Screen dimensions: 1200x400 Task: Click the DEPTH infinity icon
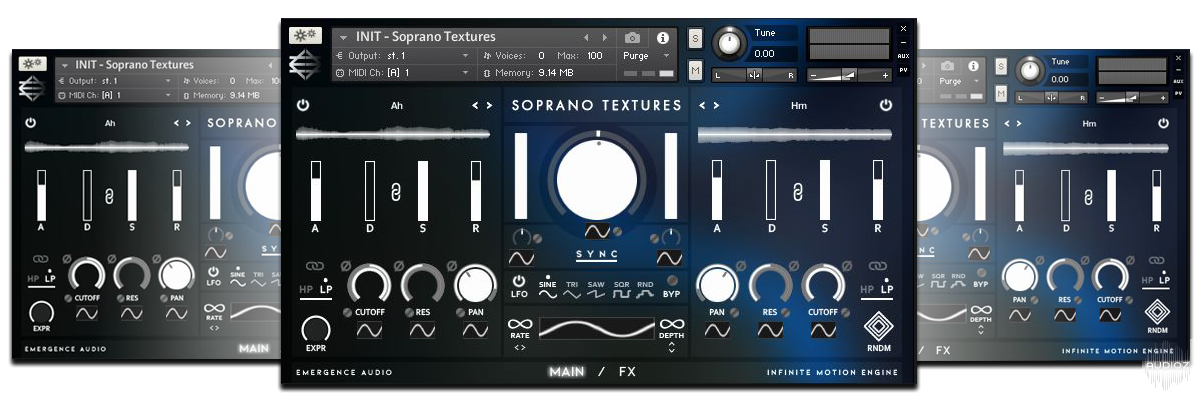tap(672, 324)
